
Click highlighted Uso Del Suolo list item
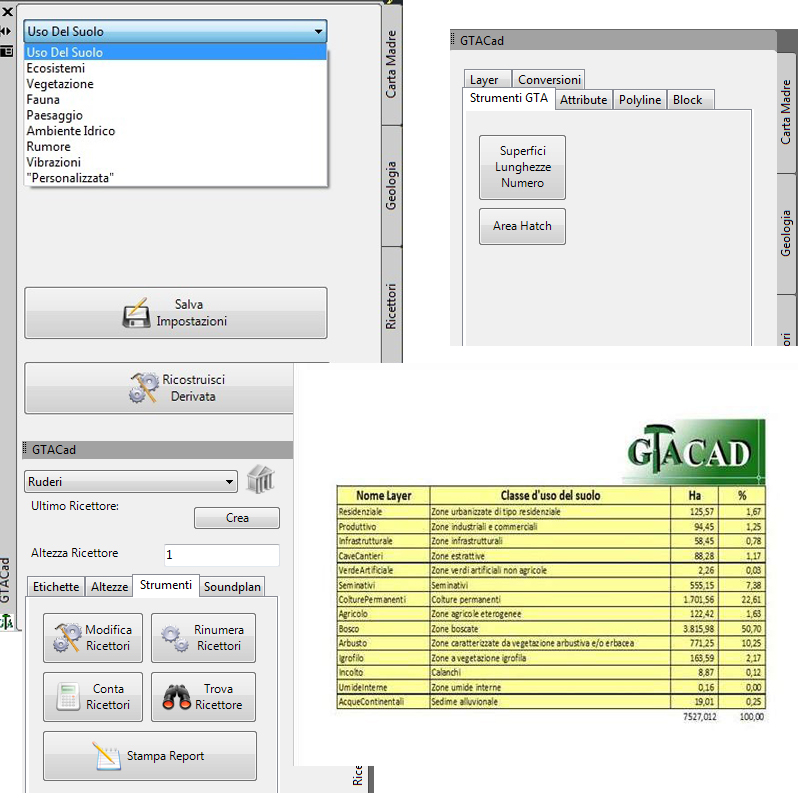coord(175,52)
